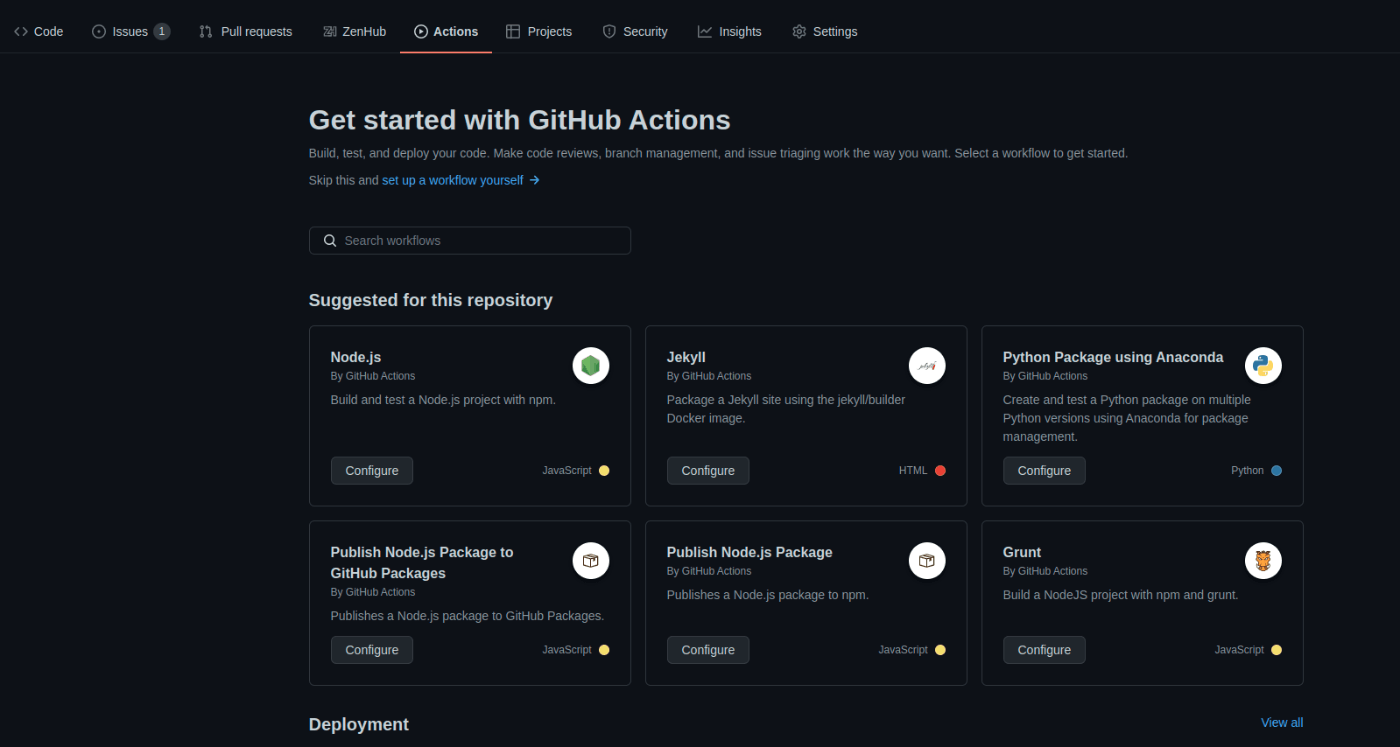Open the Projects tab
The image size is (1400, 747).
pyautogui.click(x=539, y=31)
